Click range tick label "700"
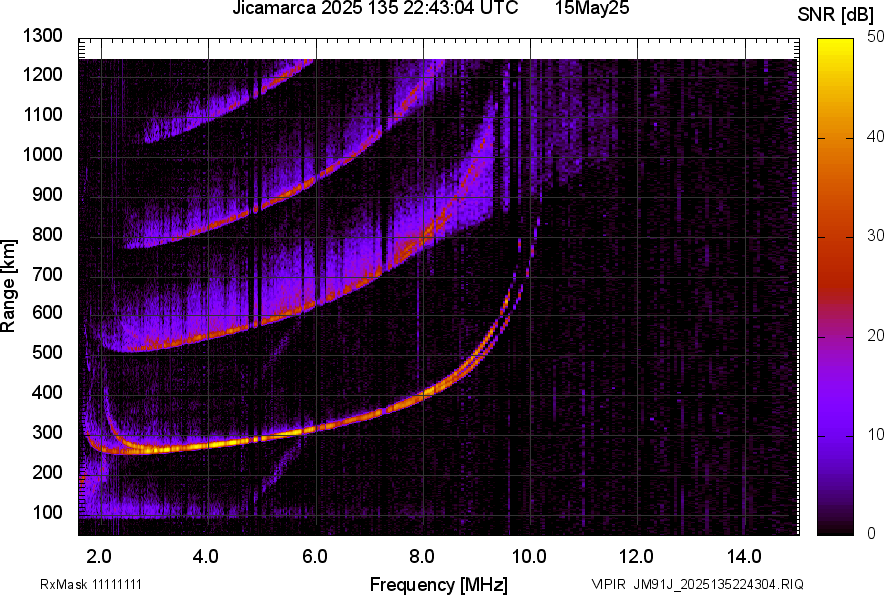884x595 pixels. click(47, 274)
